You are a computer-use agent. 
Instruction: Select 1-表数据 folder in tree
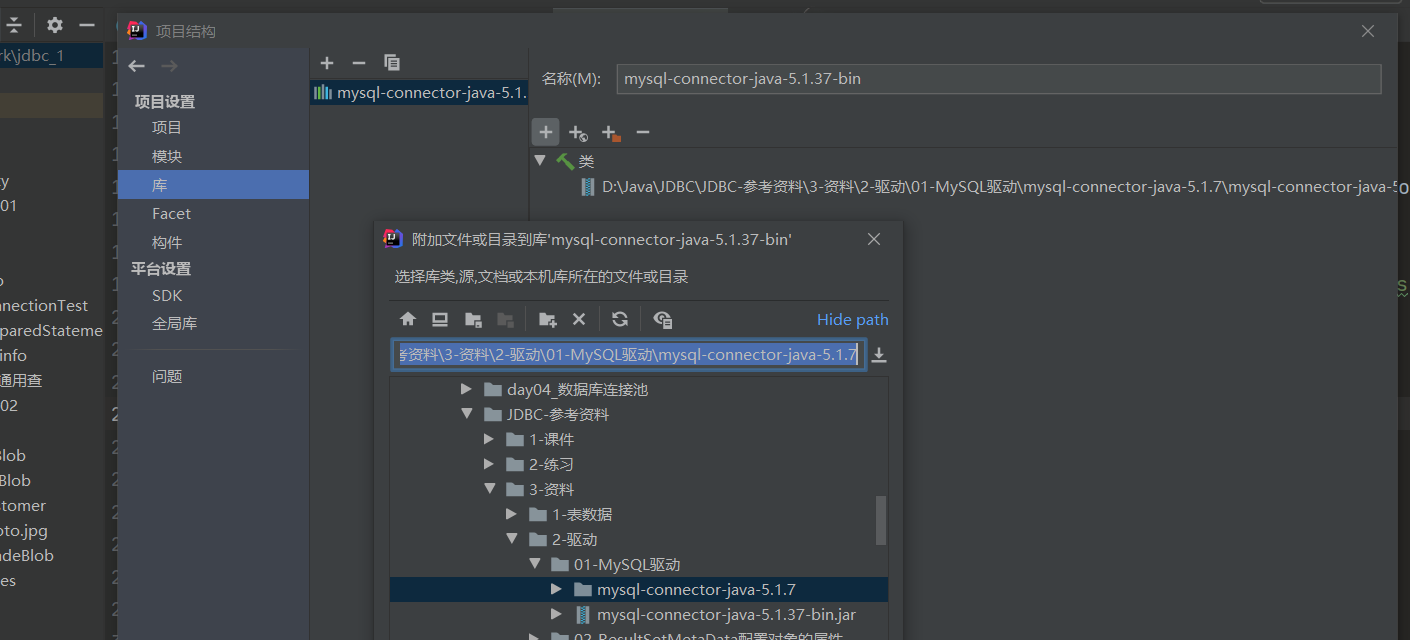(x=582, y=514)
